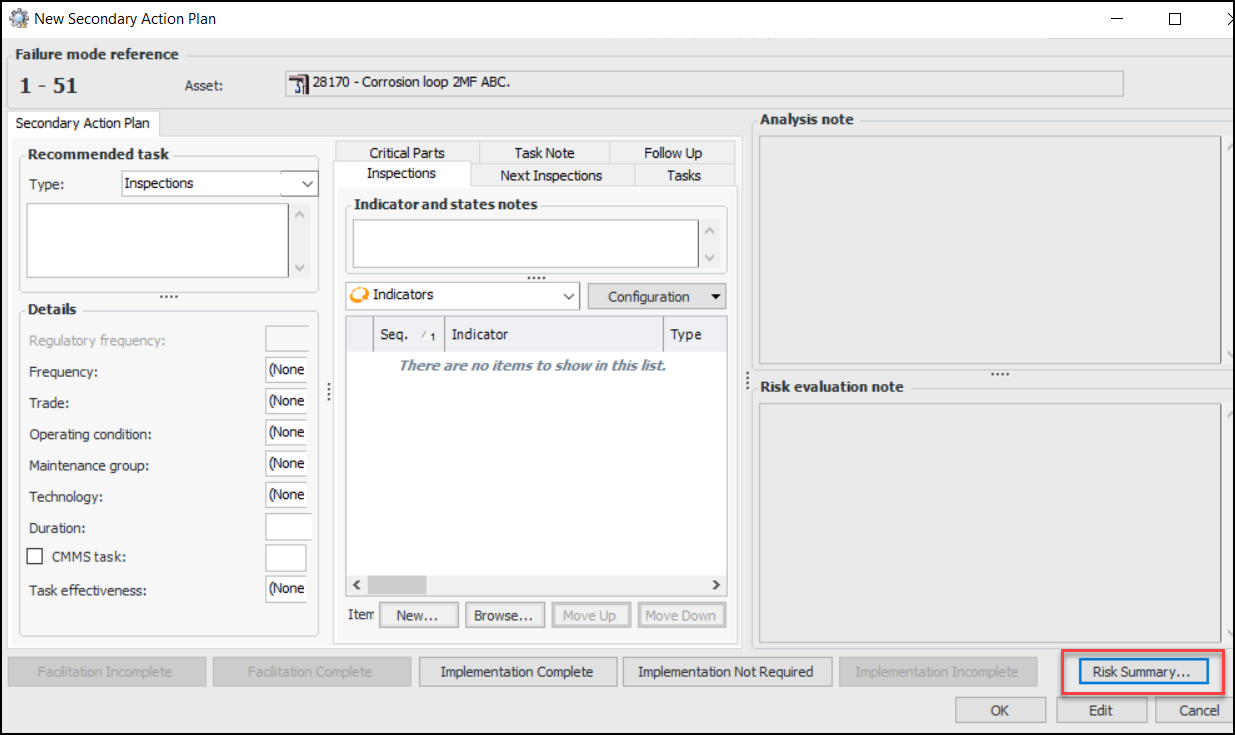Expand the Indicators combo box
This screenshot has height=735, width=1235.
coord(568,296)
